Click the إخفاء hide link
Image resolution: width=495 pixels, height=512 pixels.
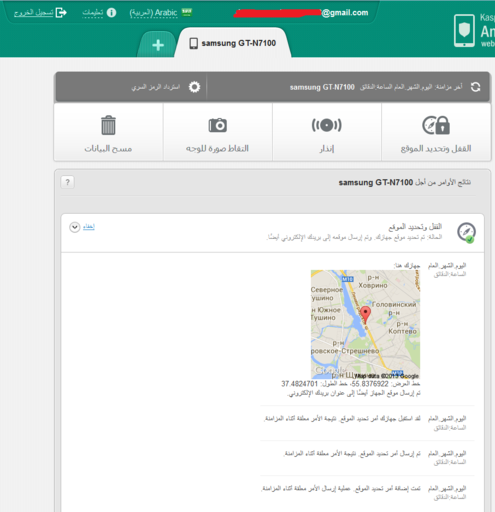pyautogui.click(x=89, y=227)
